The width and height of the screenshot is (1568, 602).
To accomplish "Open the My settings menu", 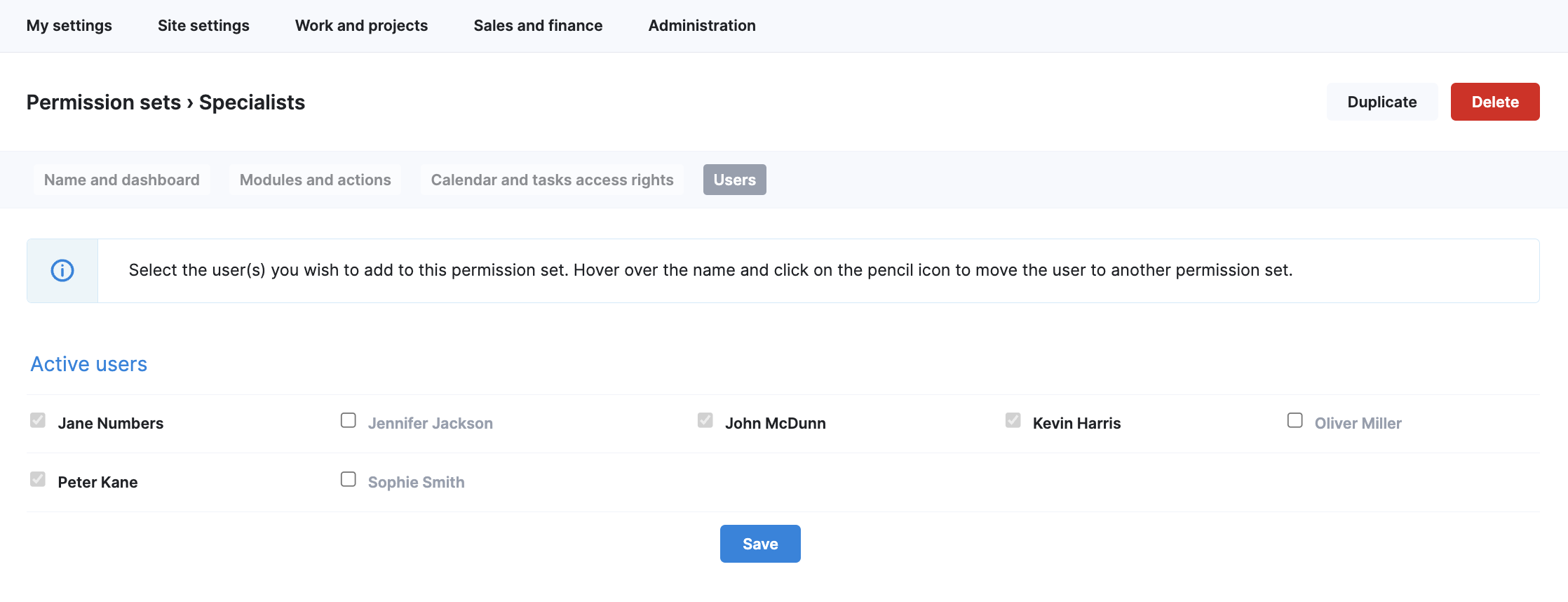I will click(x=69, y=25).
